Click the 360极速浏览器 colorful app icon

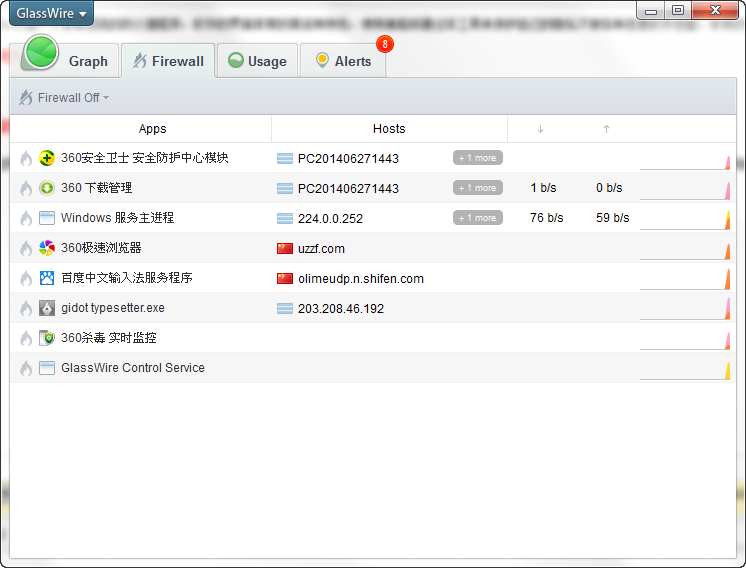tap(47, 248)
